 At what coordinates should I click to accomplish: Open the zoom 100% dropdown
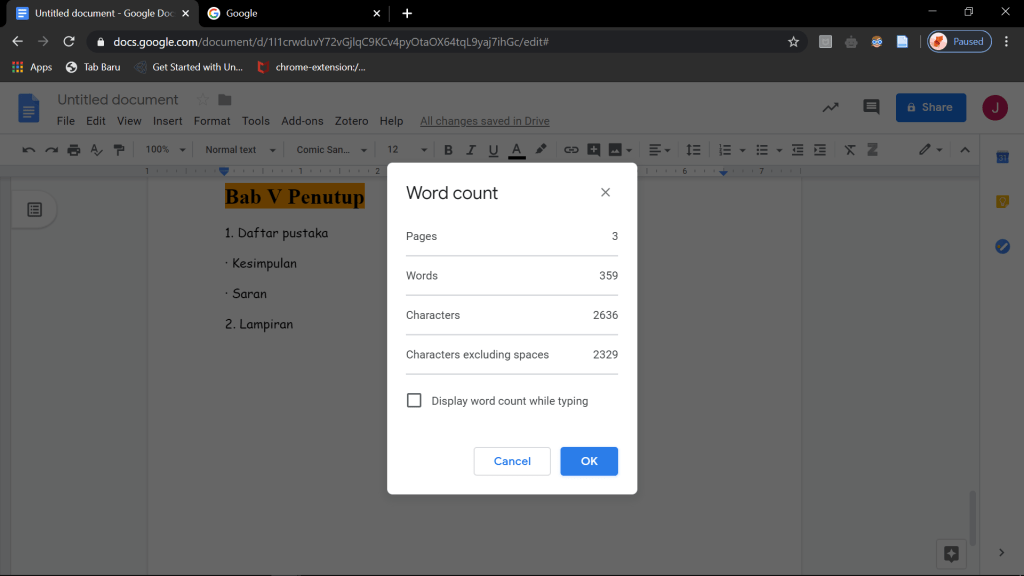click(165, 150)
